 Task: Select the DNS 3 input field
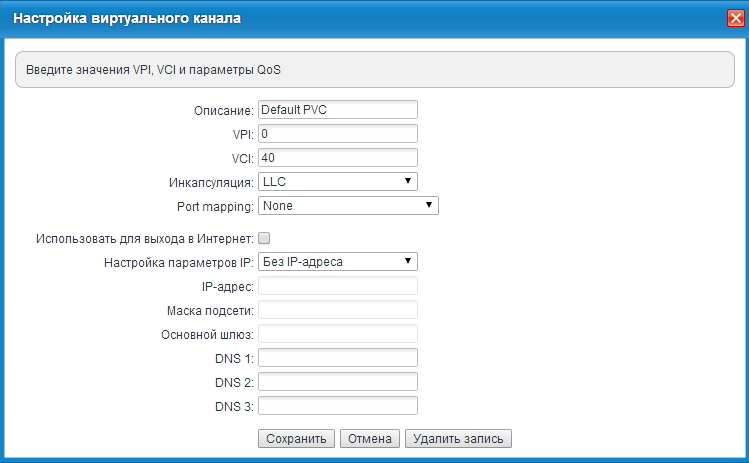tap(337, 406)
